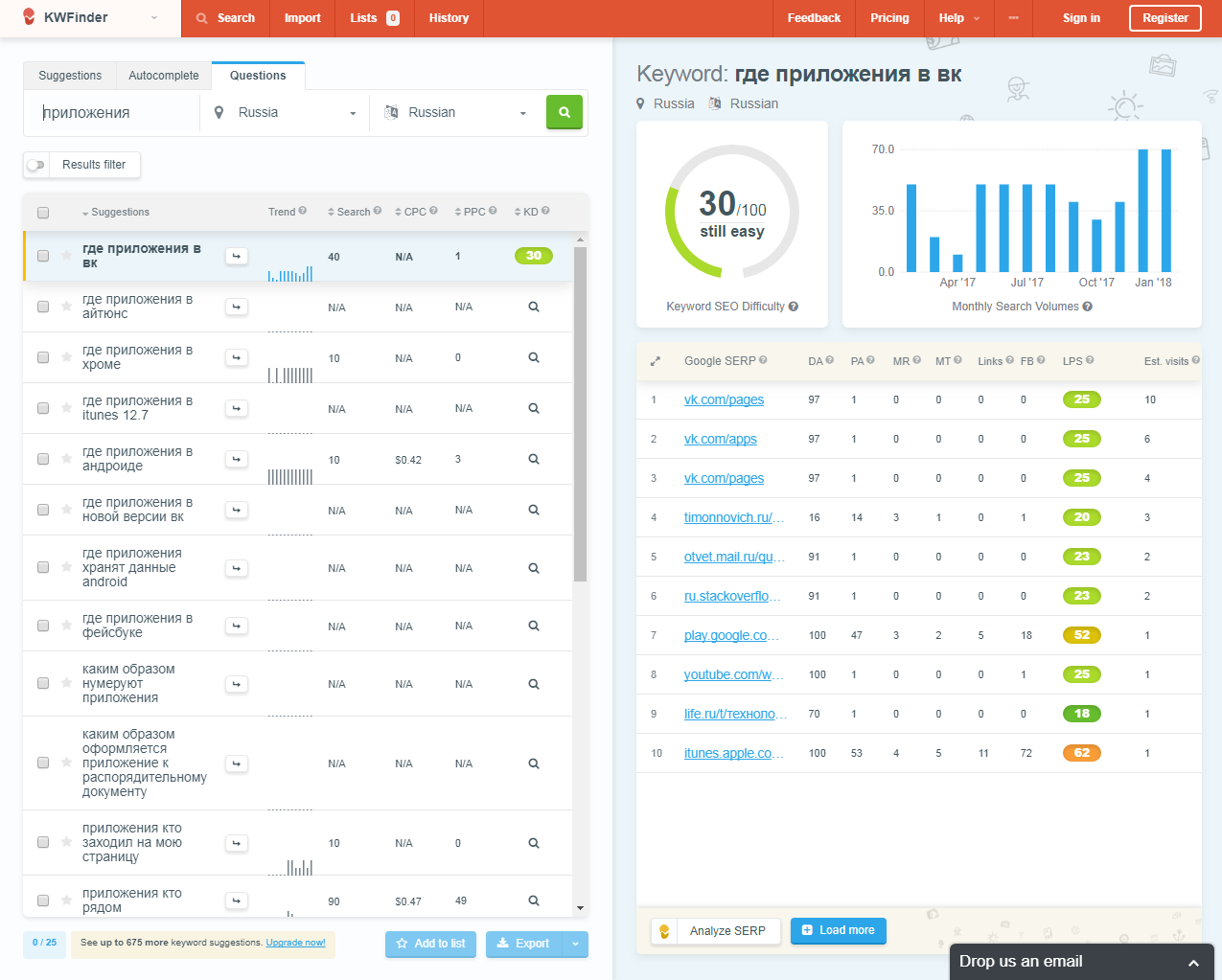This screenshot has width=1222, height=980.
Task: Click the green search magnifier button
Action: pos(564,112)
